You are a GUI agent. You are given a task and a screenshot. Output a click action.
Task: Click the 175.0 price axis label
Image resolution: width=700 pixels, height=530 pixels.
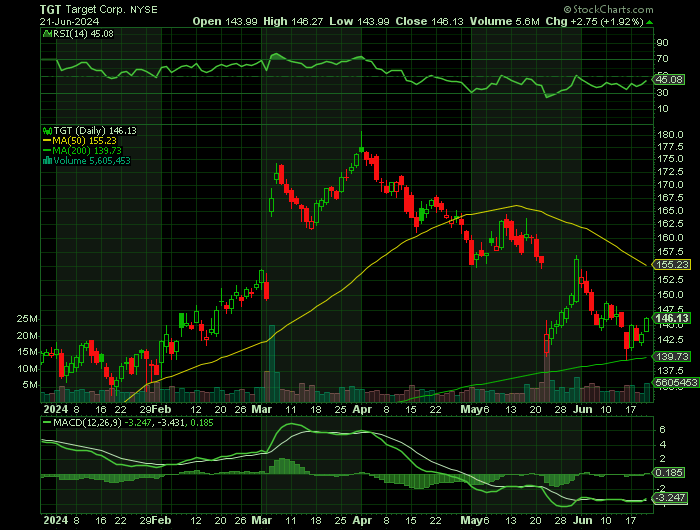tap(671, 159)
